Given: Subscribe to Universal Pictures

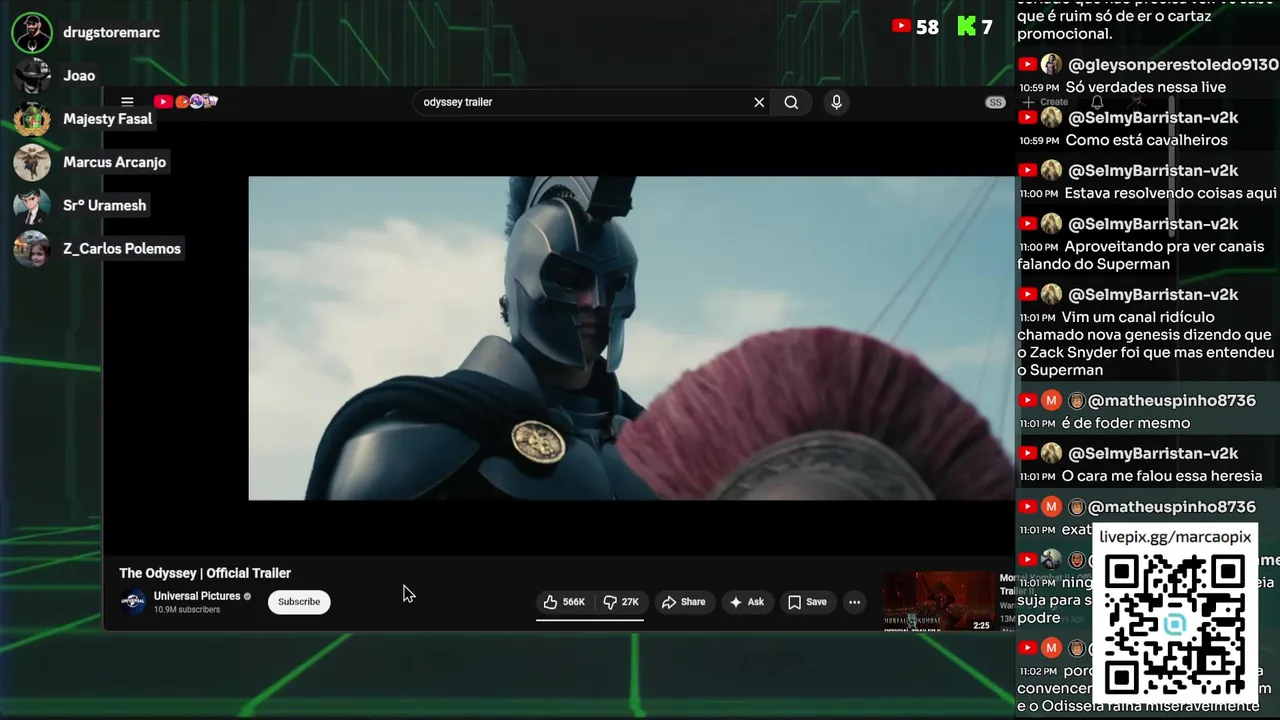Looking at the screenshot, I should tap(299, 602).
